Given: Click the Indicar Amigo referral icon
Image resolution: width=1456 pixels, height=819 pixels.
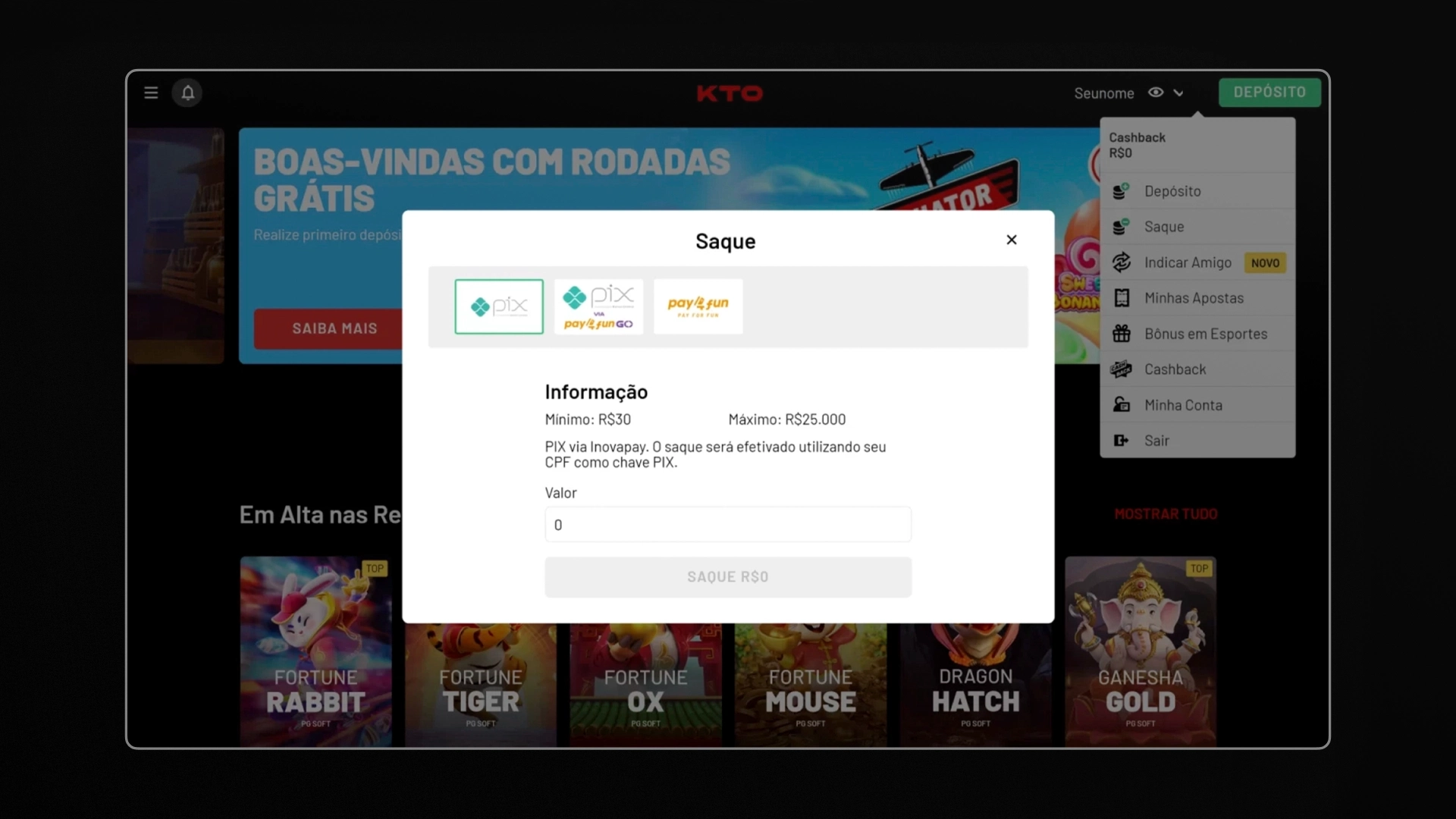Looking at the screenshot, I should point(1121,262).
